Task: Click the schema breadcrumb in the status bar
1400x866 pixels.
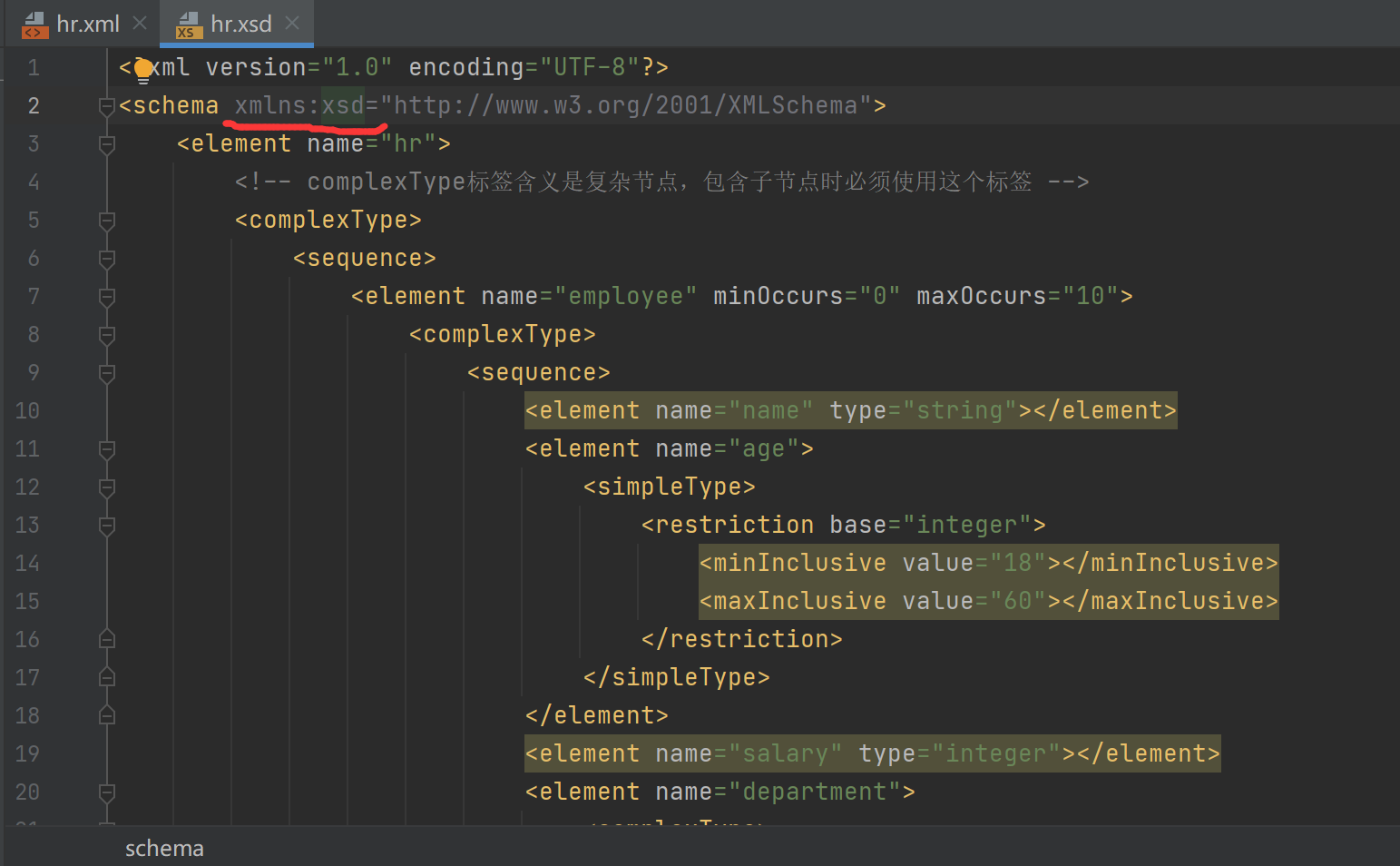Action: tap(164, 848)
